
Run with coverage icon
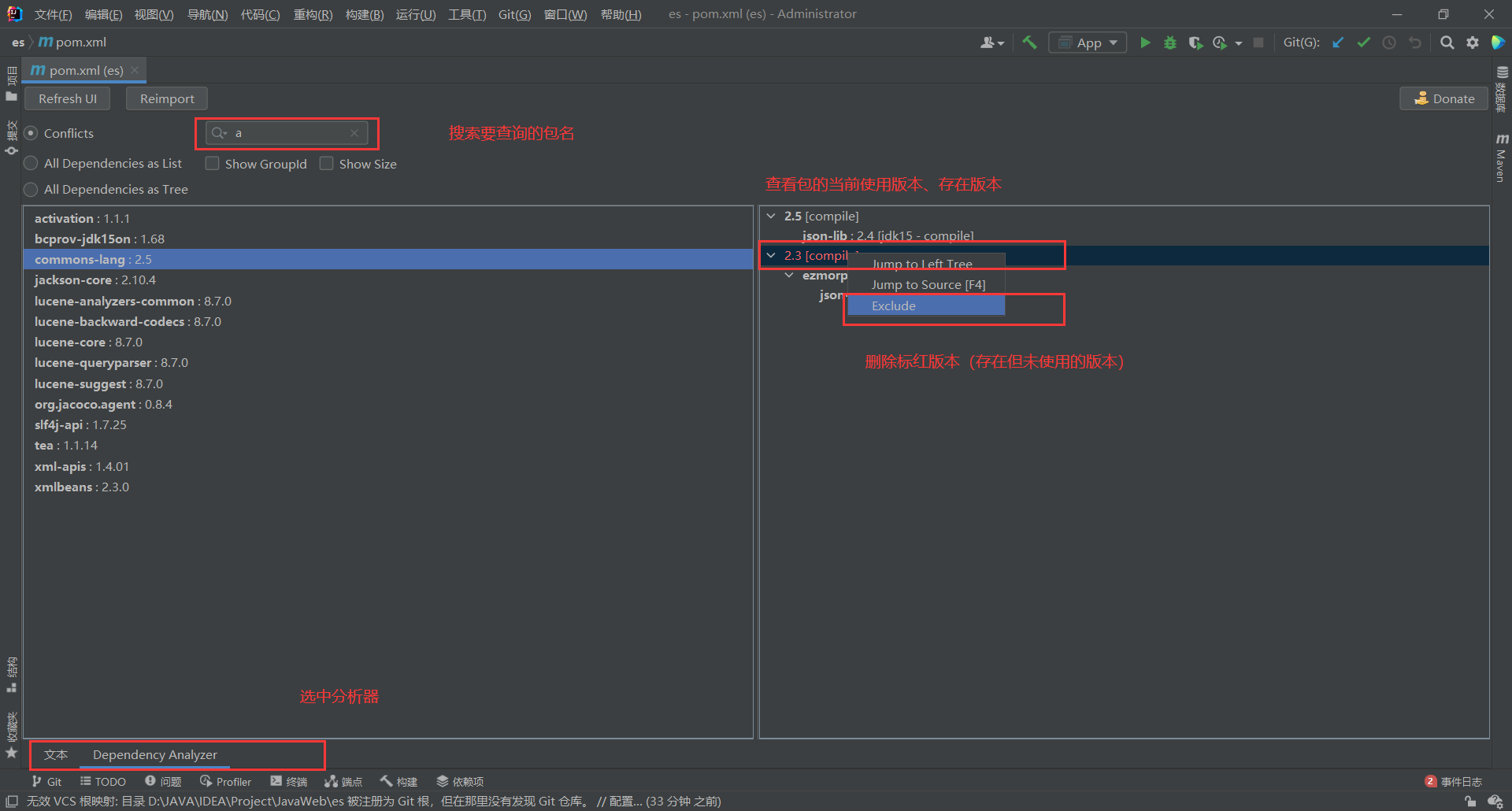point(1195,43)
